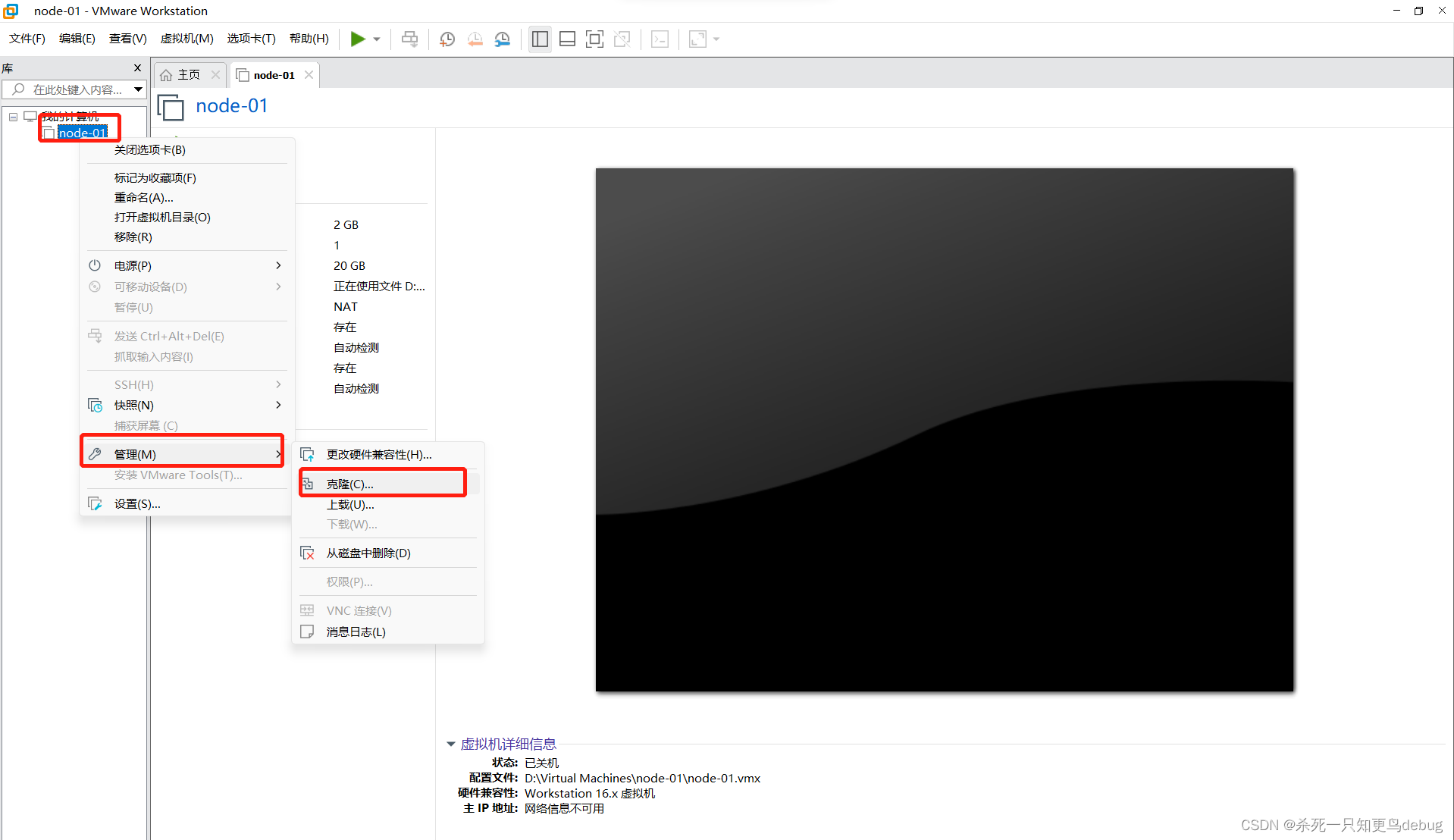The image size is (1454, 840).
Task: Choose 关闭选项卡(B) in context menu
Action: click(x=186, y=149)
